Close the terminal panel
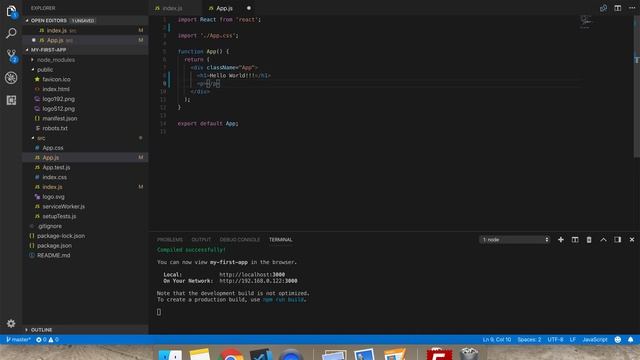The width and height of the screenshot is (640, 360). tap(632, 240)
